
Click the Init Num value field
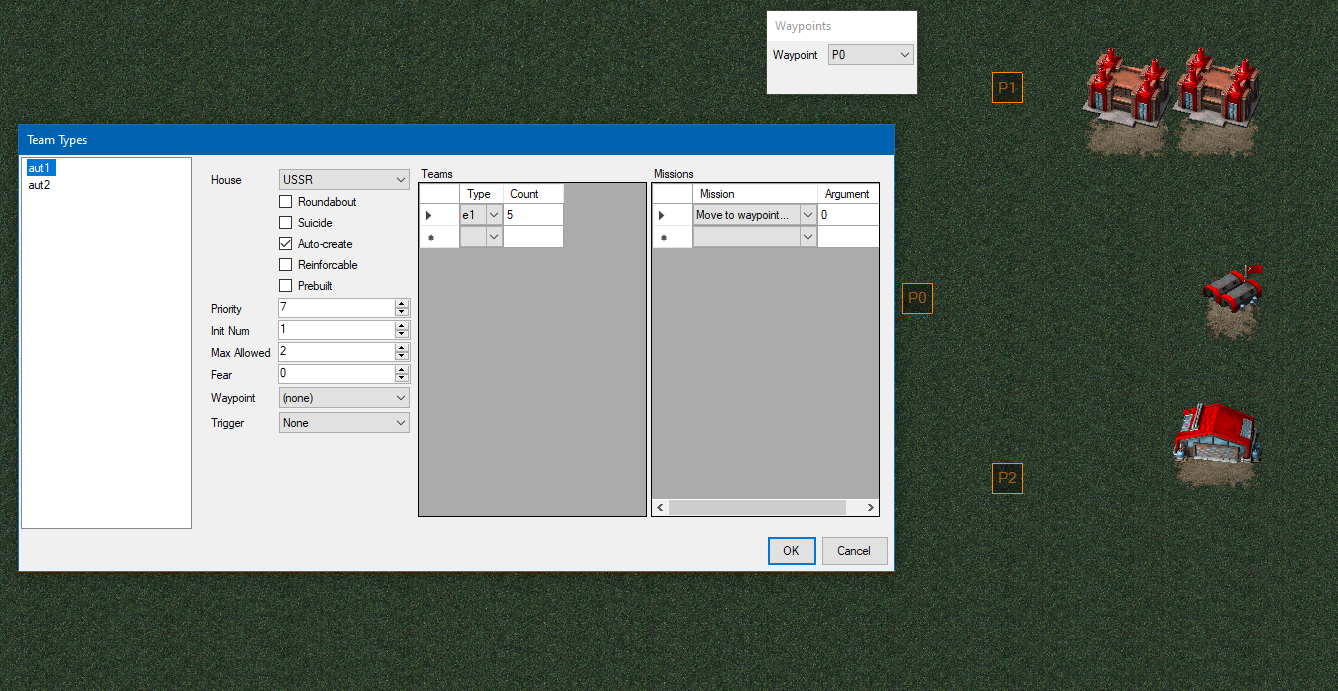(336, 330)
